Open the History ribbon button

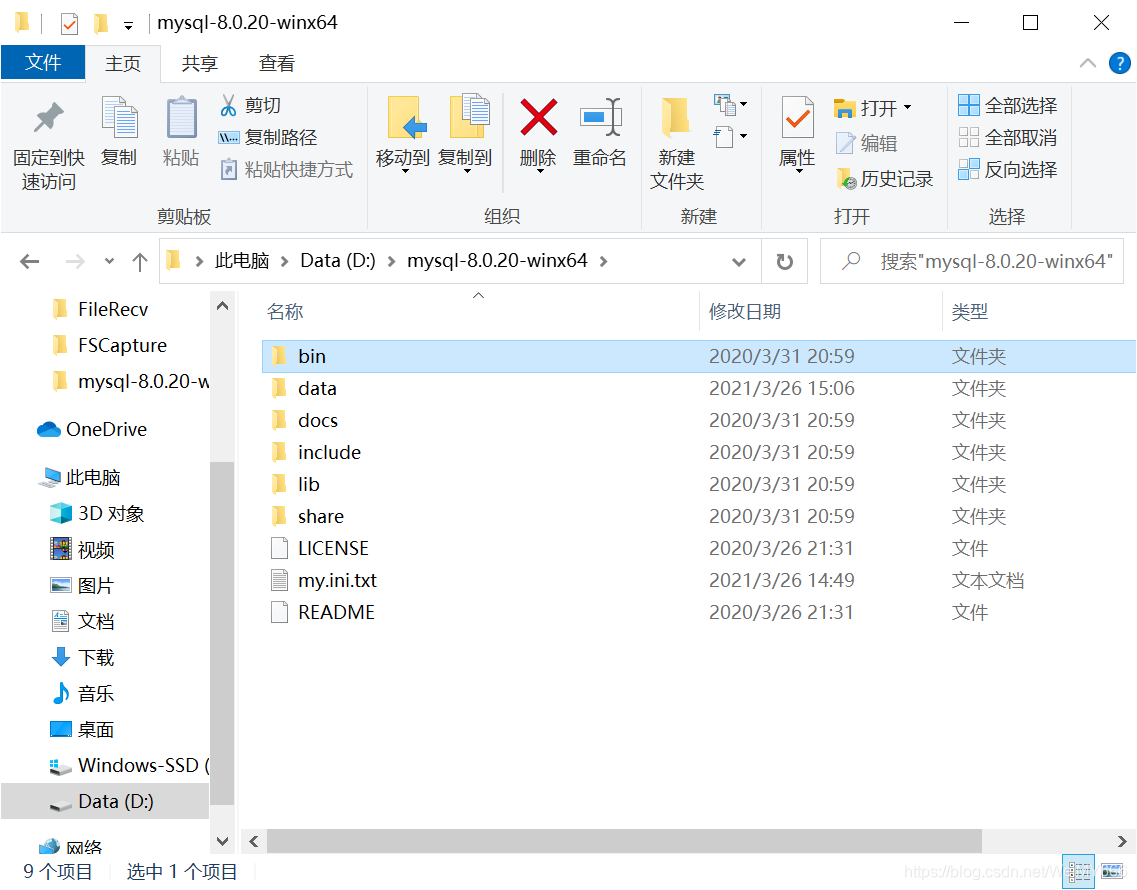pyautogui.click(x=885, y=178)
